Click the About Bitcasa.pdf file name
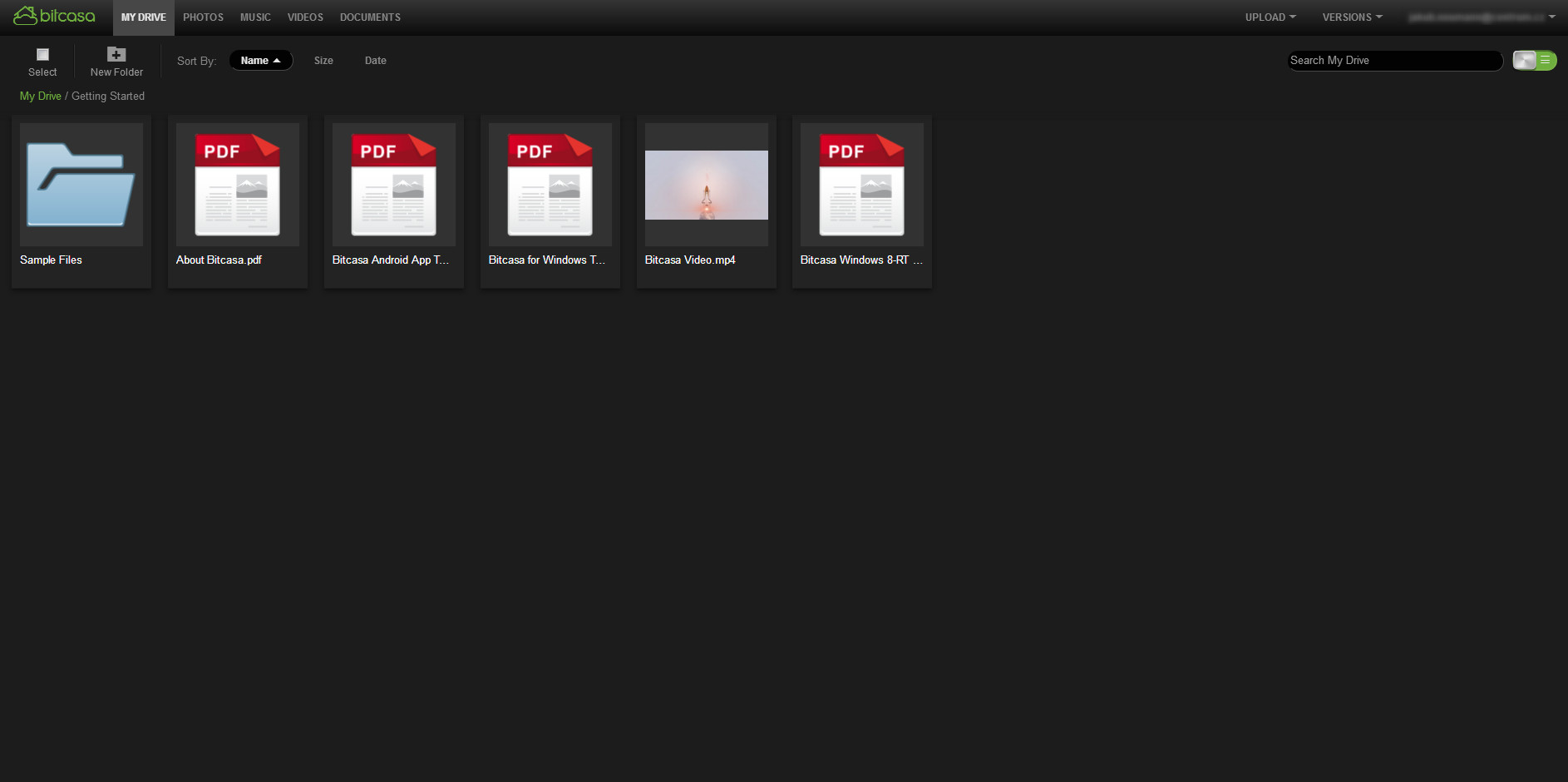 point(219,260)
